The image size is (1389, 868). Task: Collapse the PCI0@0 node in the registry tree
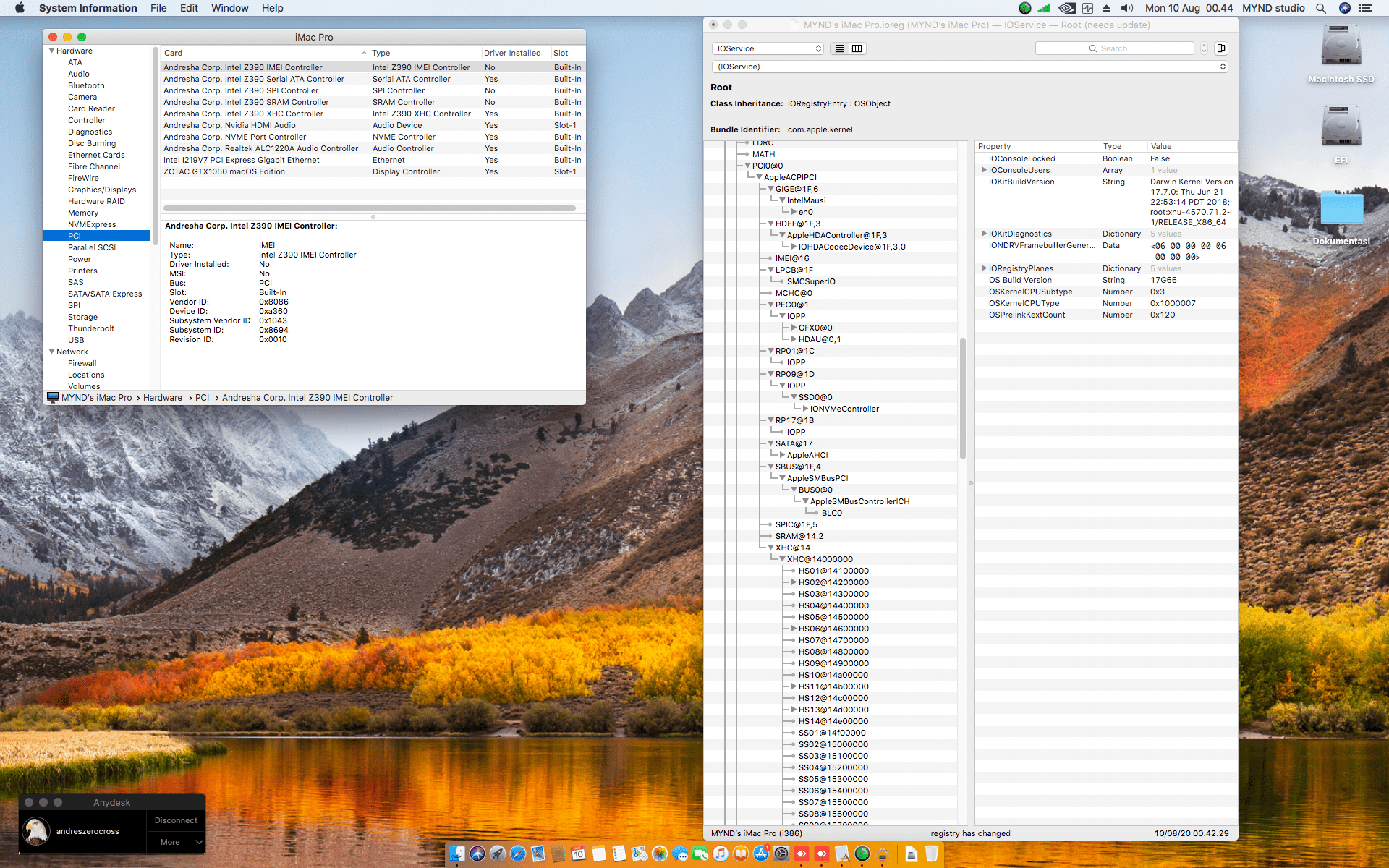point(747,166)
